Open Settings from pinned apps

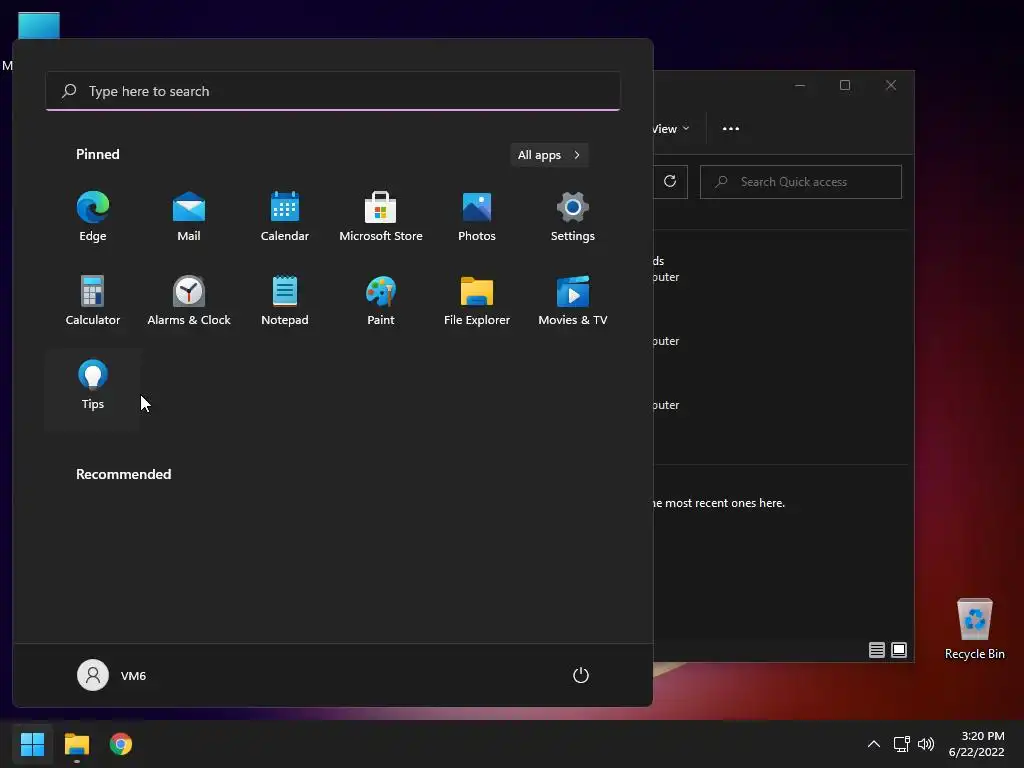tap(573, 217)
